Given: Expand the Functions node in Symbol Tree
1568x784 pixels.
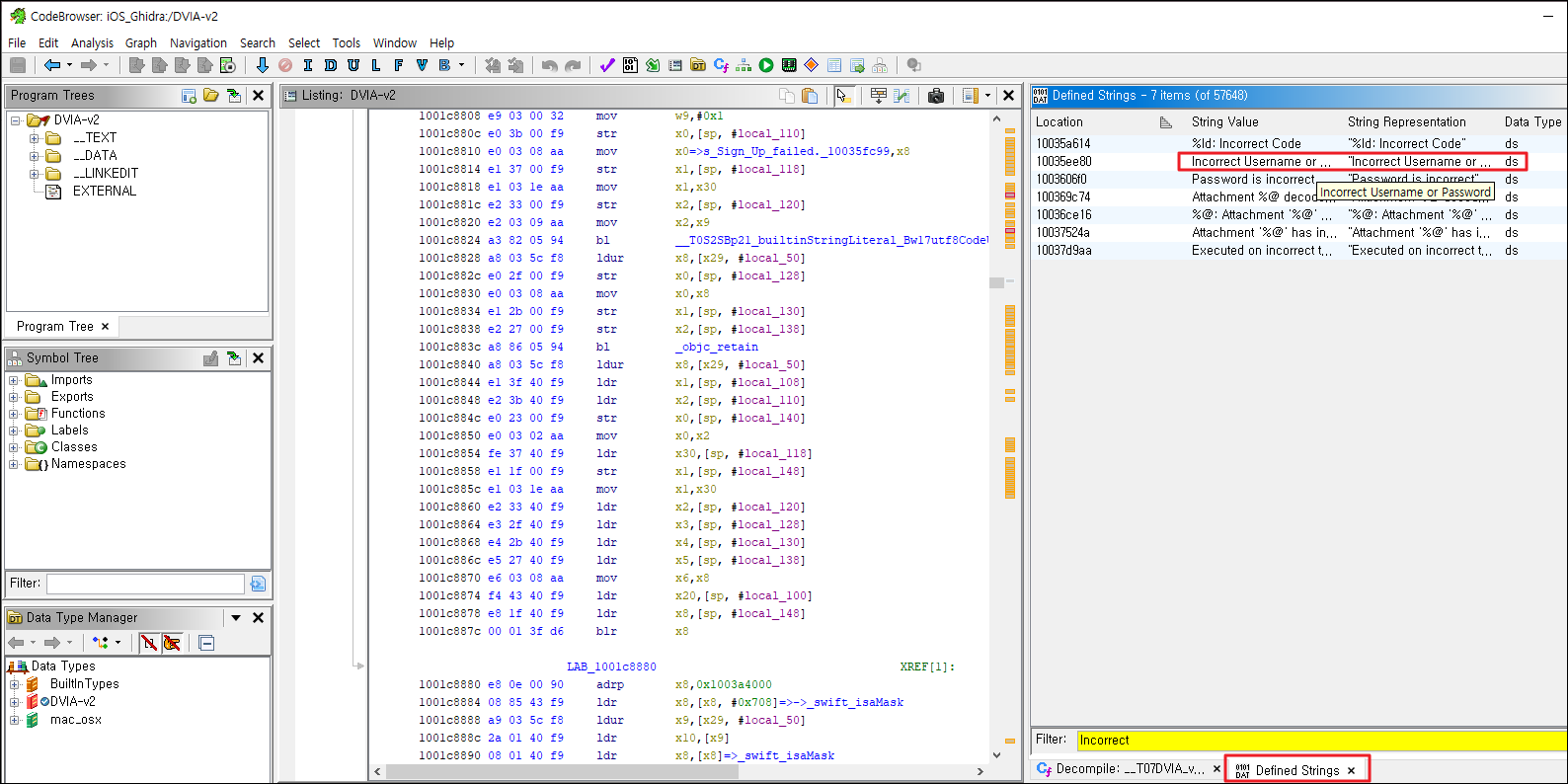Looking at the screenshot, I should pyautogui.click(x=14, y=414).
